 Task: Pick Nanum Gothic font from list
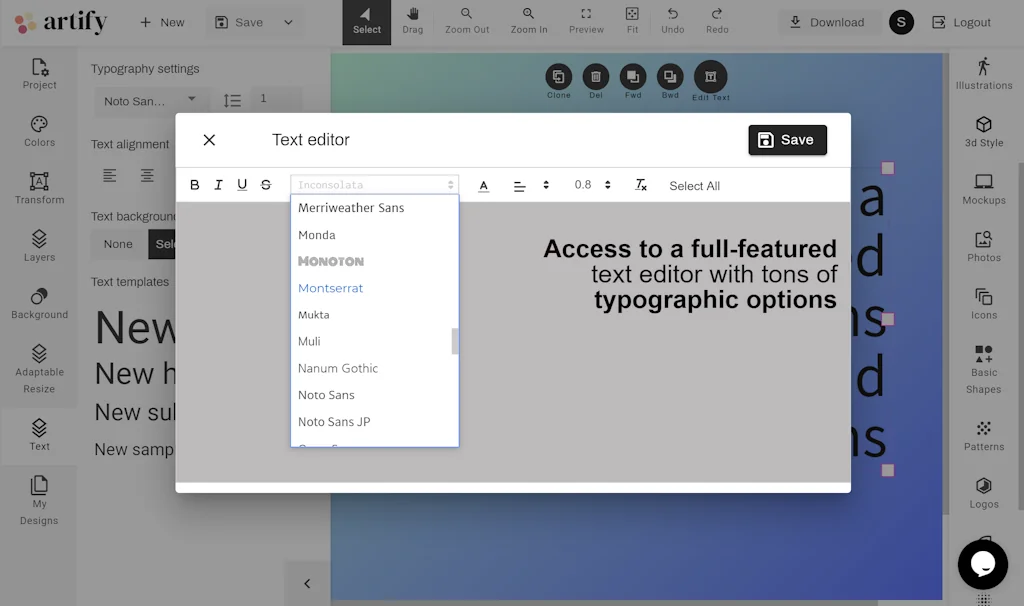click(338, 368)
